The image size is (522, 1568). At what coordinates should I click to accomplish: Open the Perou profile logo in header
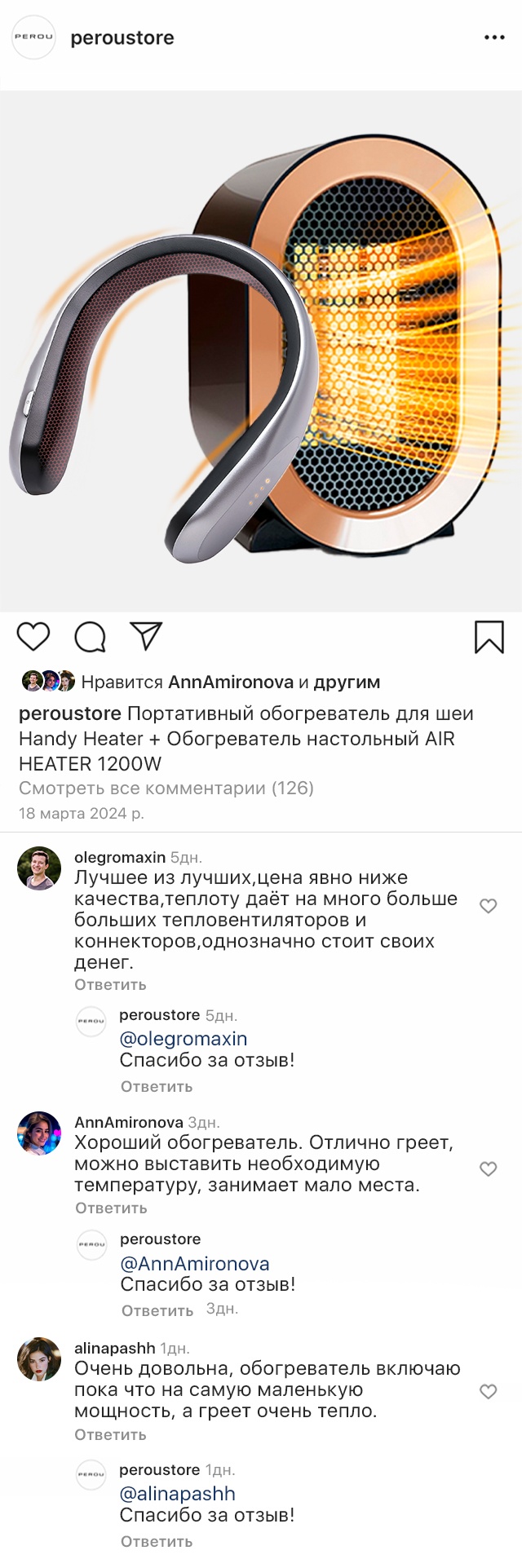[33, 37]
